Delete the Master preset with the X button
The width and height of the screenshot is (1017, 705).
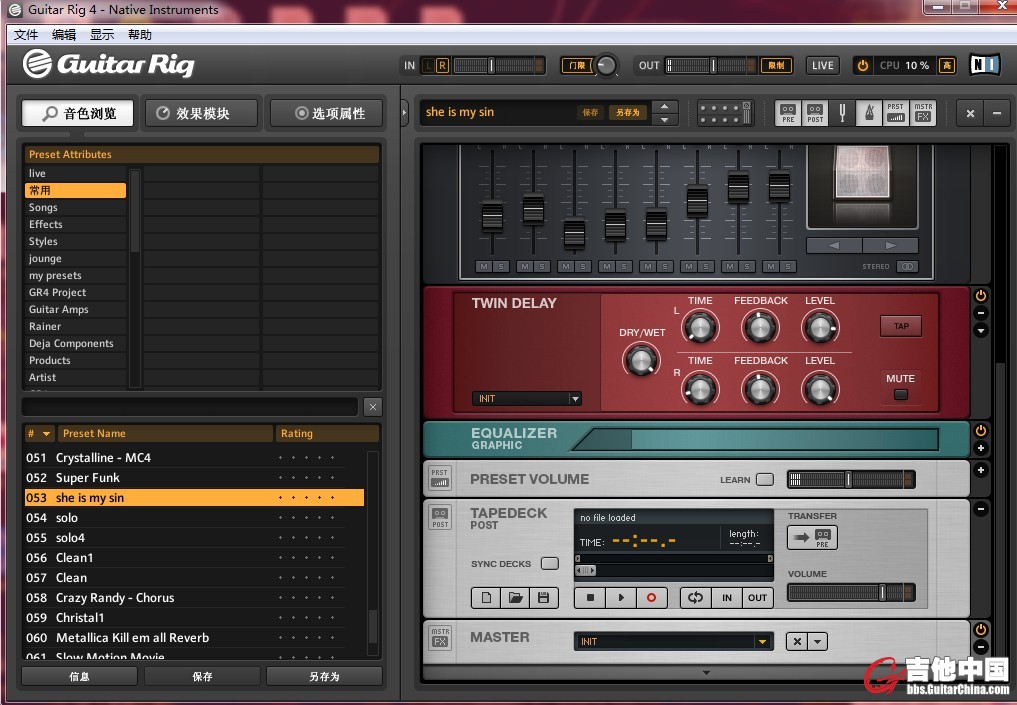coord(797,641)
